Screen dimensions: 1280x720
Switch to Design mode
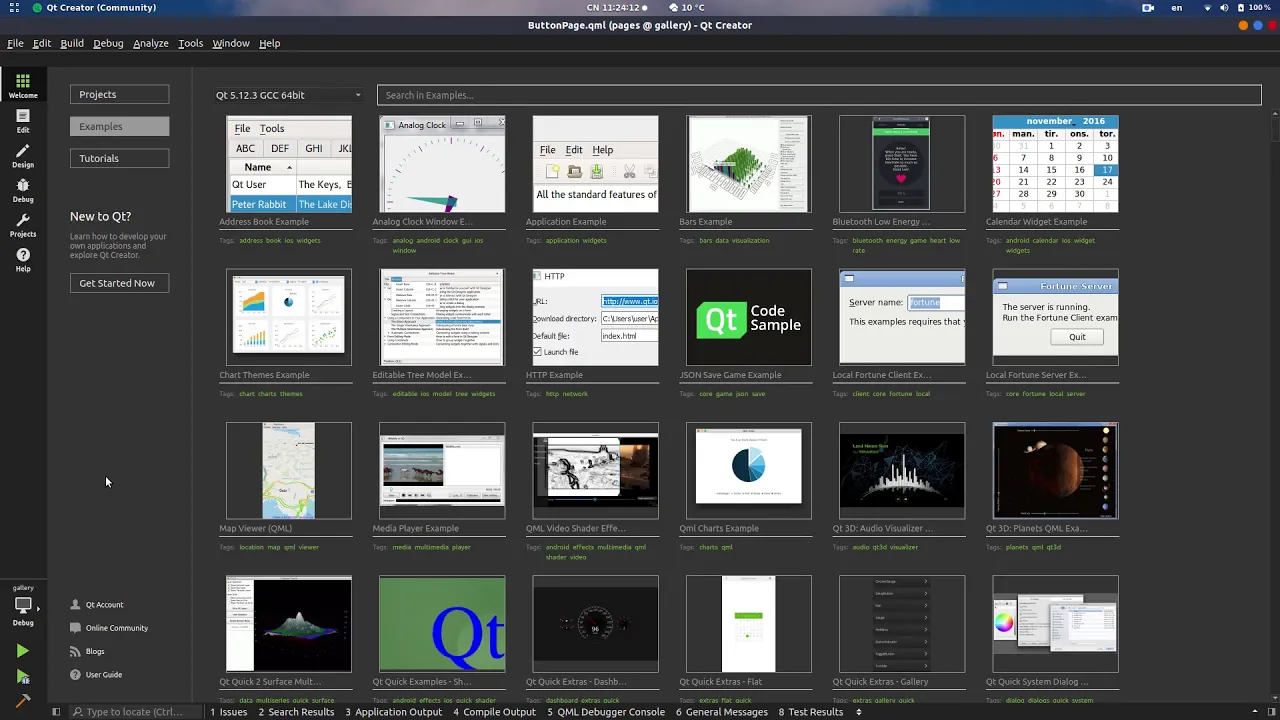click(23, 156)
